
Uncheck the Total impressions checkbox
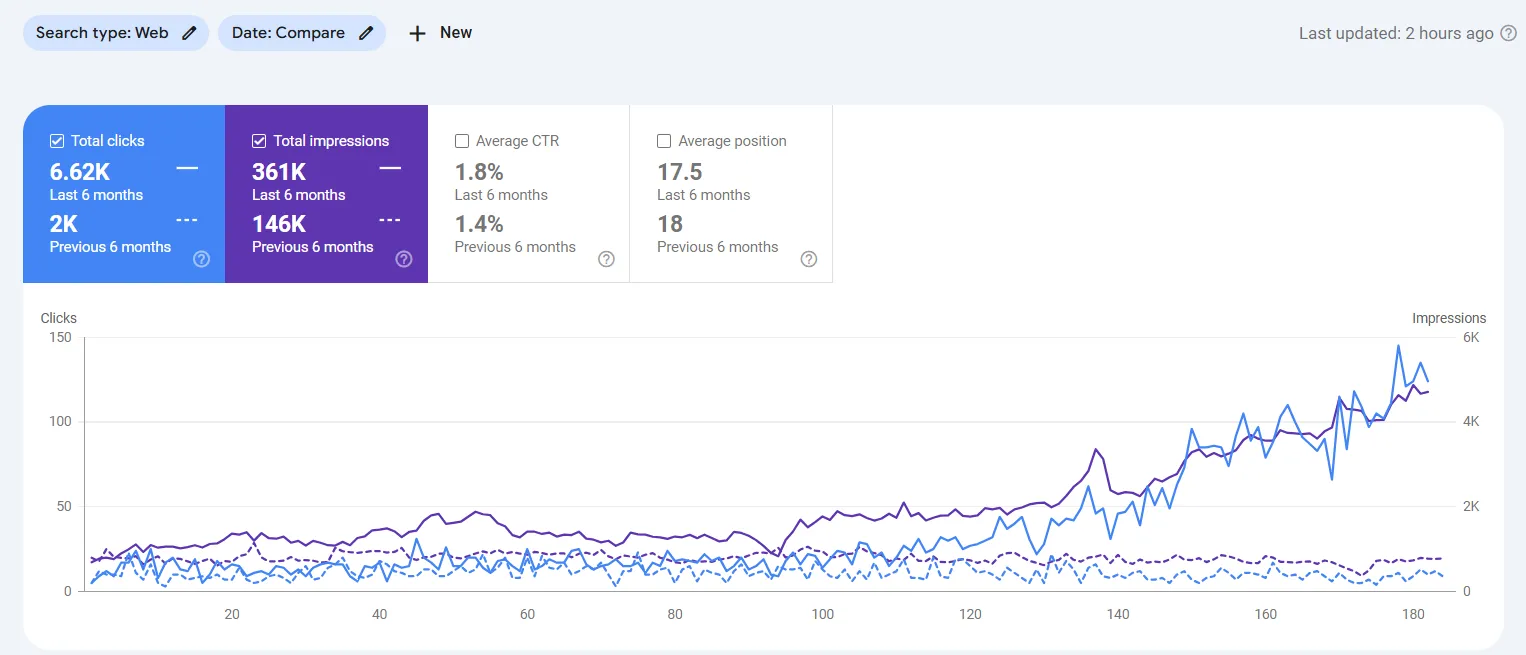[x=259, y=141]
